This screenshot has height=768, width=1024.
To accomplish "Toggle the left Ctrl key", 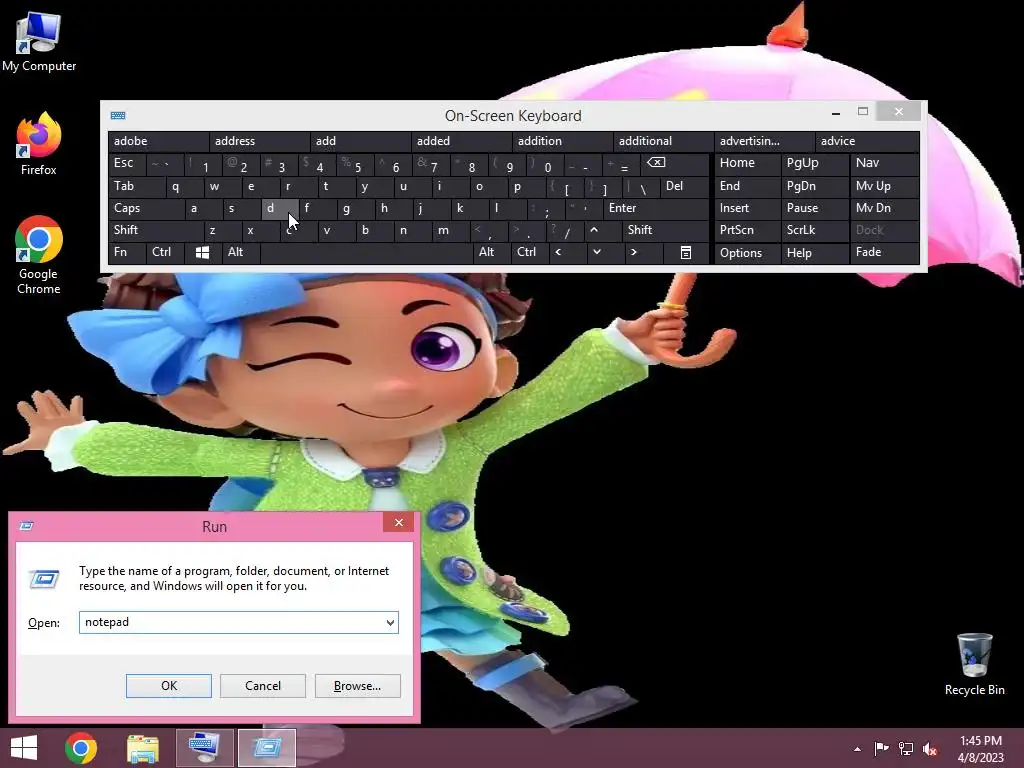I will pyautogui.click(x=165, y=252).
